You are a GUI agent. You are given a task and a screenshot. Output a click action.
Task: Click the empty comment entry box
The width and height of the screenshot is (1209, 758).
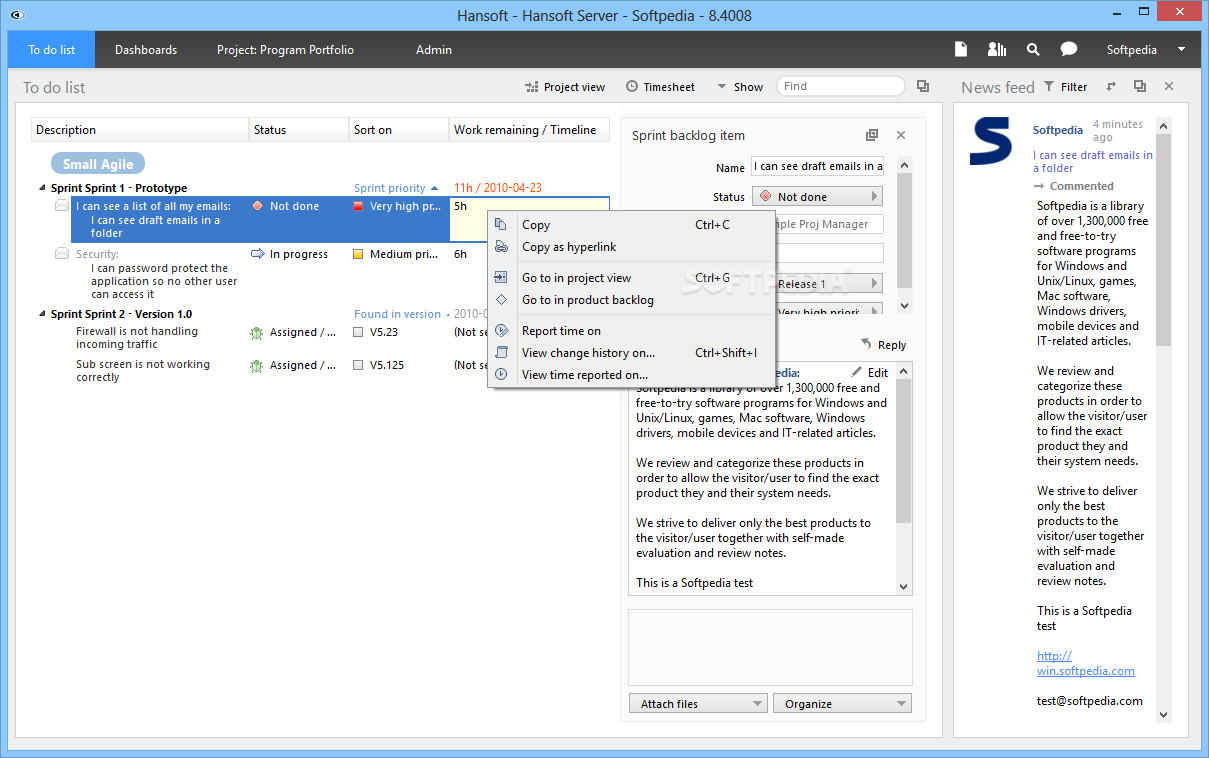click(770, 647)
